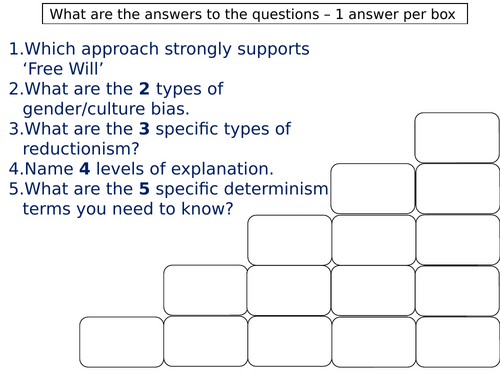Click the bottom box of the five-box column
This screenshot has height=375, width=500.
click(458, 342)
